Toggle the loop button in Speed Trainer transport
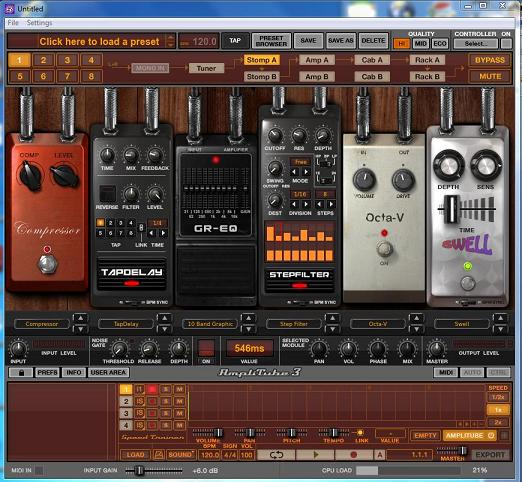Image resolution: width=522 pixels, height=482 pixels. 276,455
